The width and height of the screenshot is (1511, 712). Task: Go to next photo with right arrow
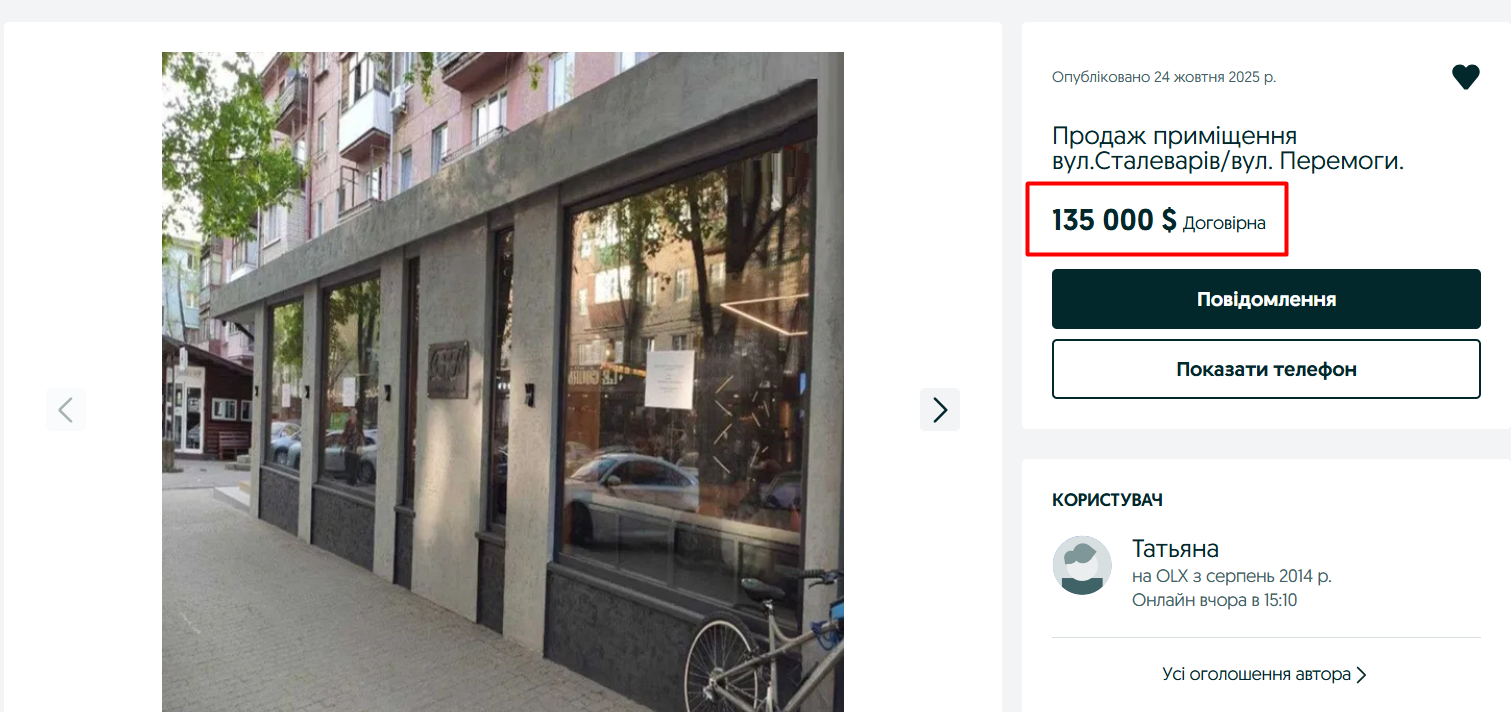(940, 410)
